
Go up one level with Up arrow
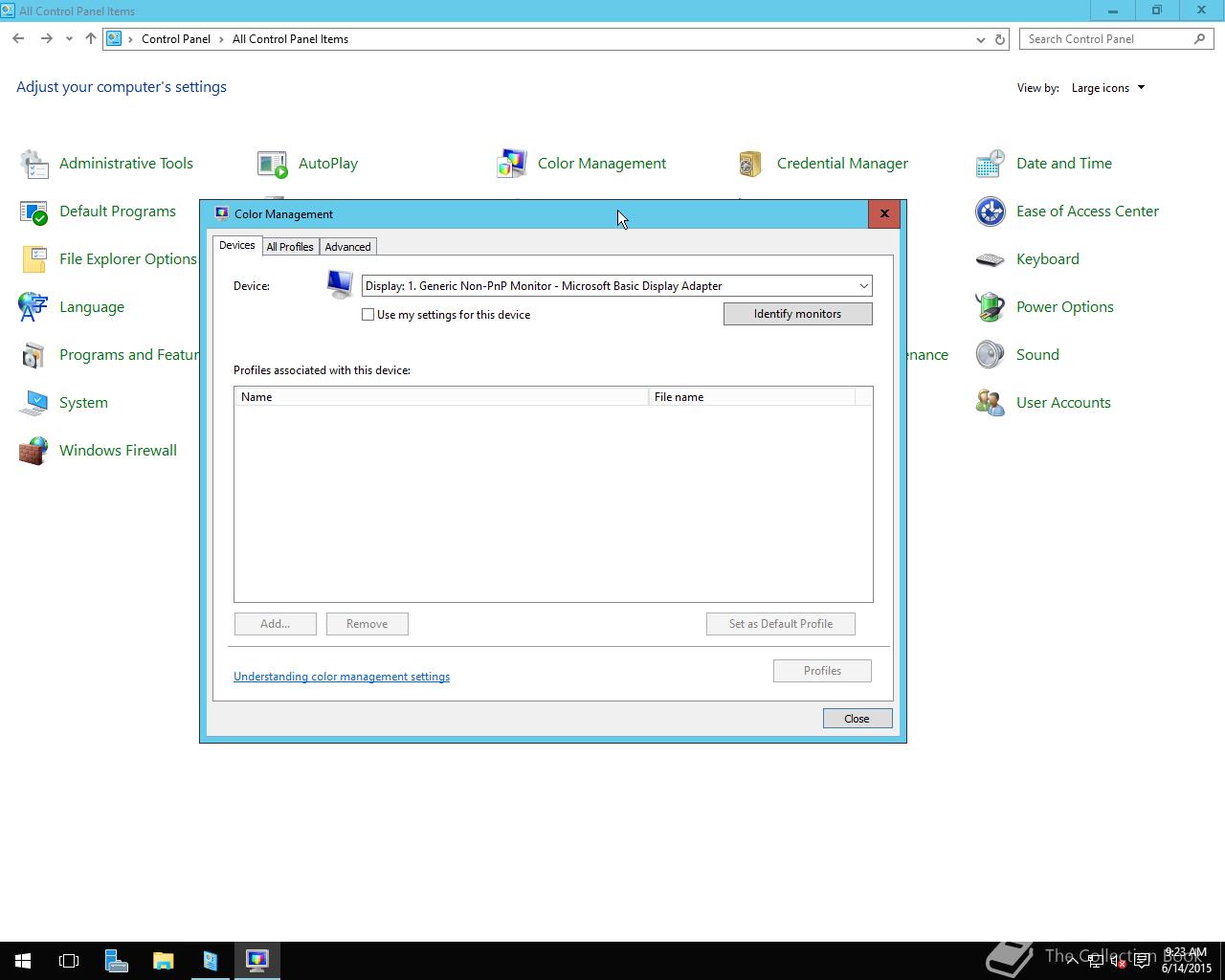[91, 39]
